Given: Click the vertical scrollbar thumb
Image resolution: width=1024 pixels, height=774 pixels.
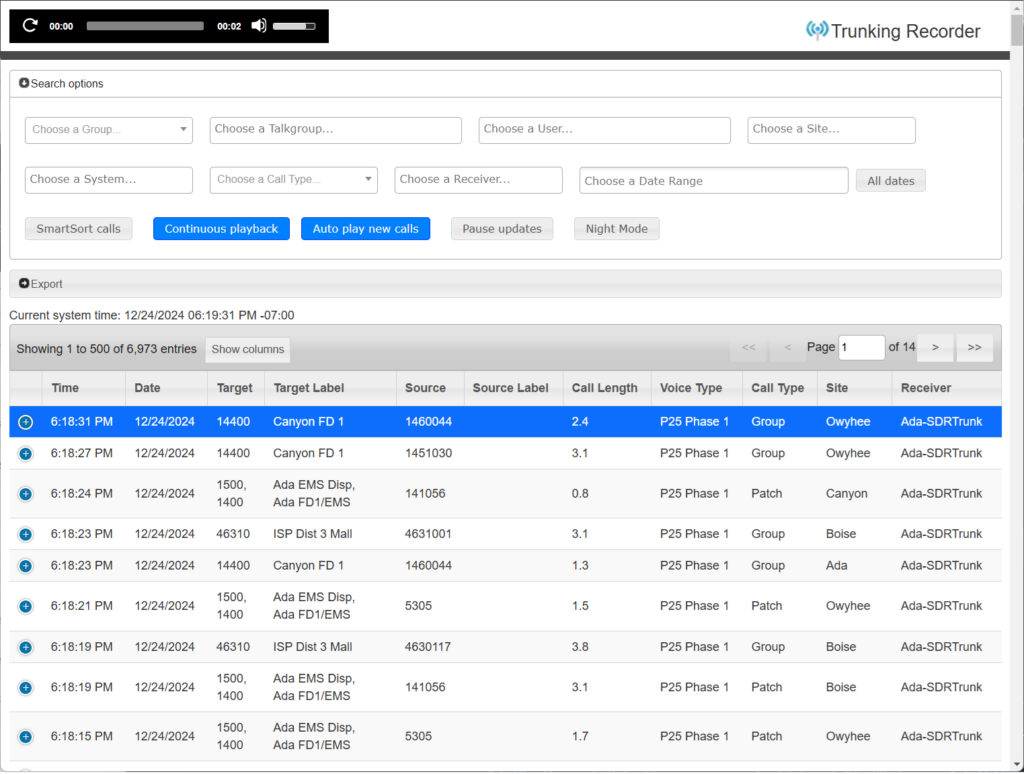Looking at the screenshot, I should [x=1017, y=30].
